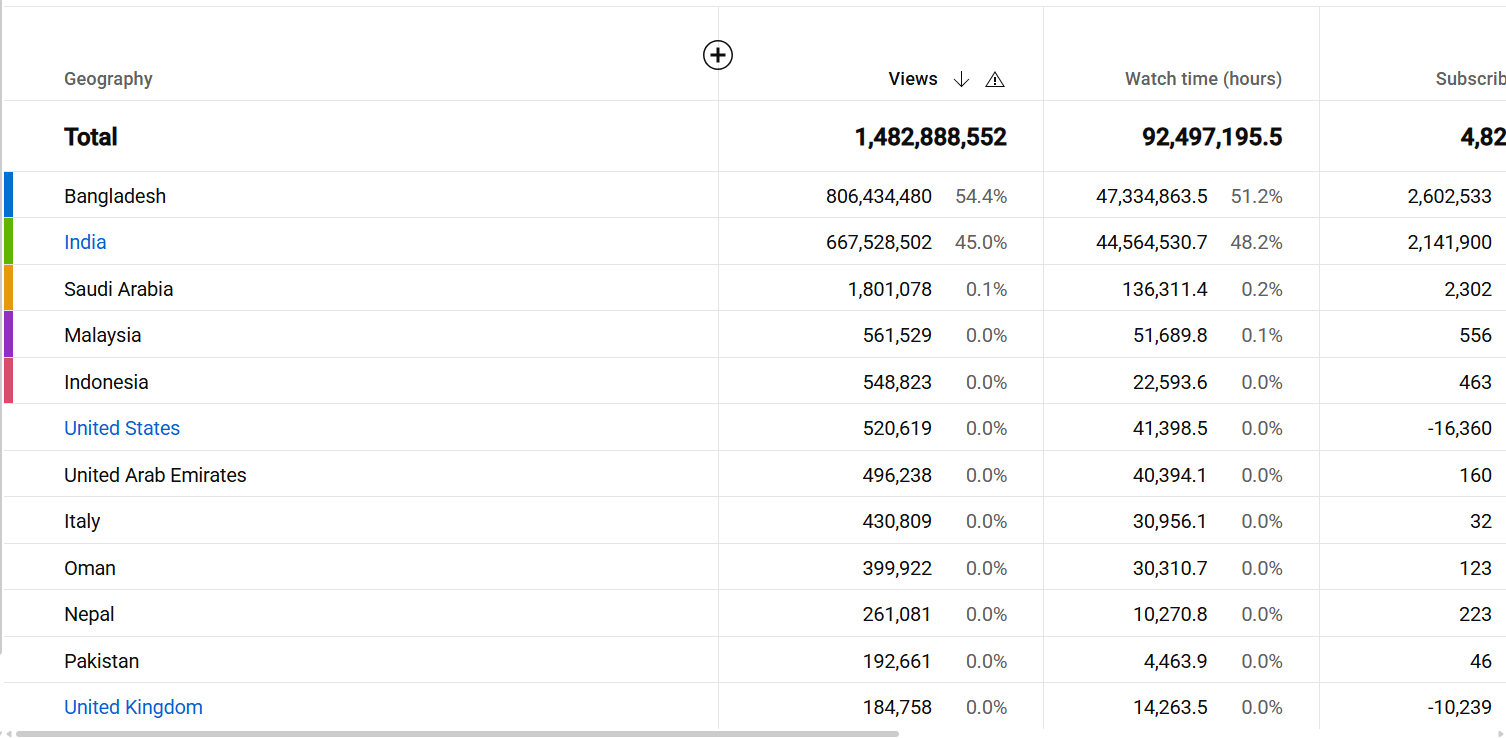
Task: Click the warning triangle next to Views
Action: (995, 80)
